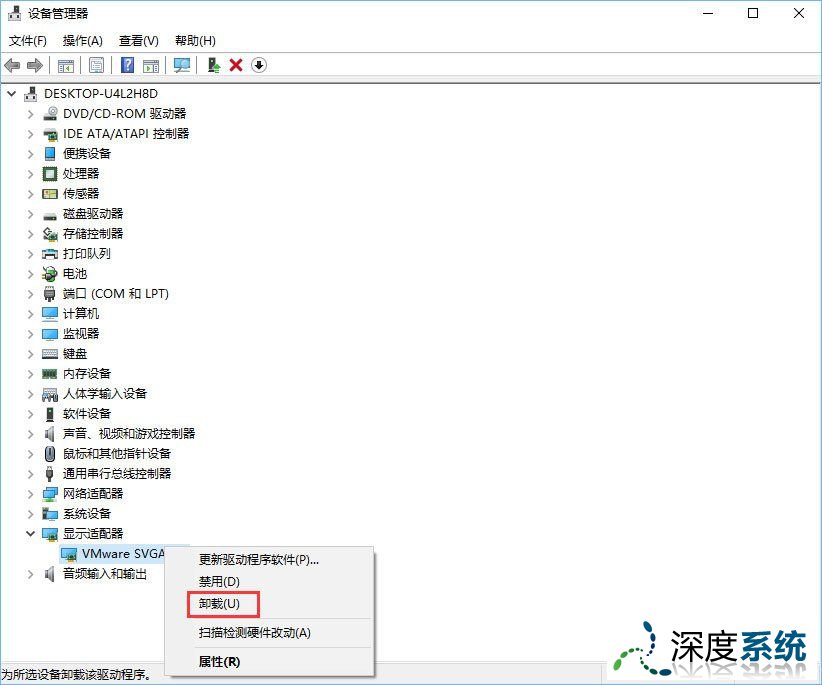Image resolution: width=822 pixels, height=685 pixels.
Task: Click the 端口 (COM 和 LPT) port icon
Action: click(50, 294)
